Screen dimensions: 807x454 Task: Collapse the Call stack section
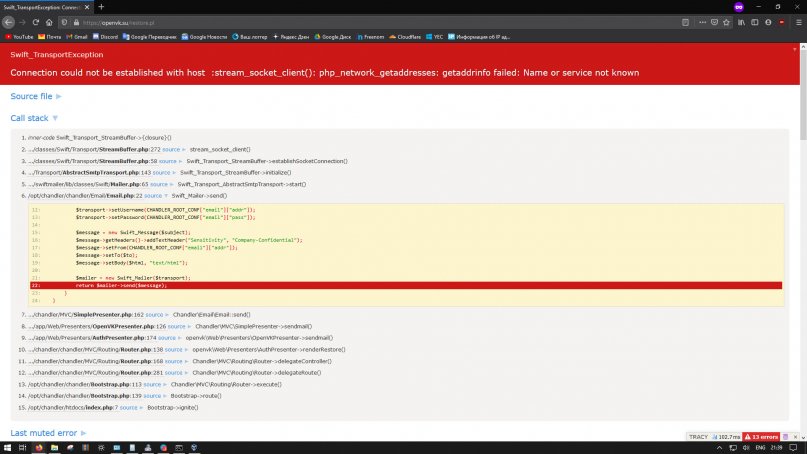[34, 118]
